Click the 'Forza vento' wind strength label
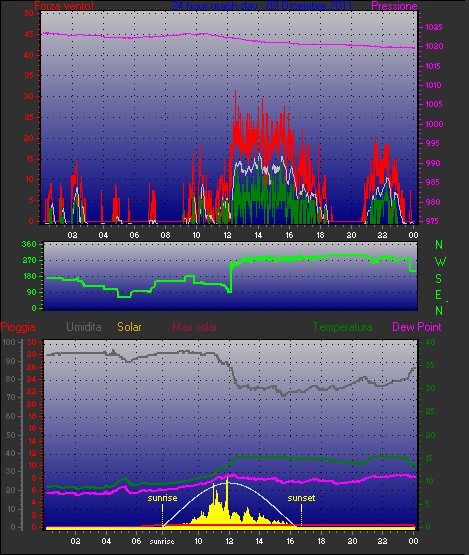469x555 pixels. coord(64,6)
